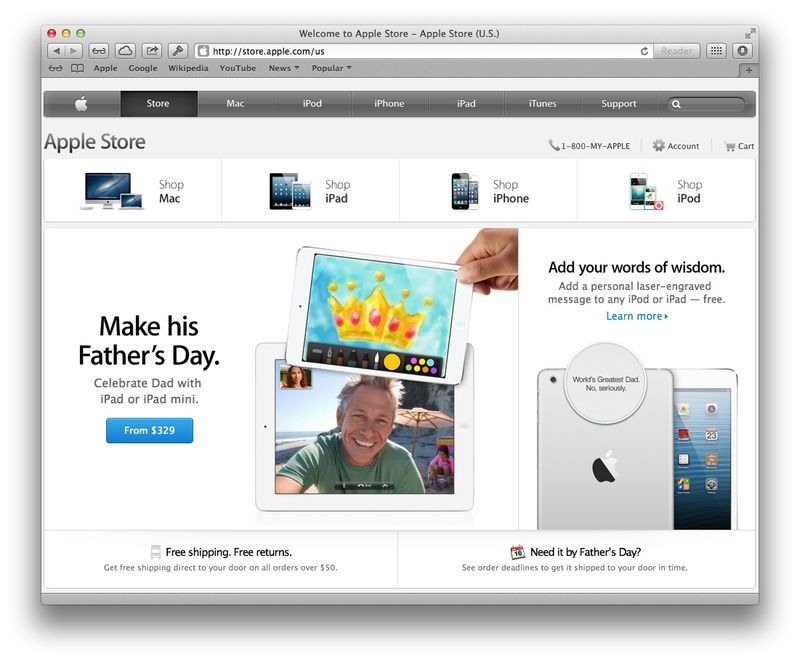Image resolution: width=800 pixels, height=662 pixels.
Task: Click the From $329 button
Action: click(x=149, y=430)
